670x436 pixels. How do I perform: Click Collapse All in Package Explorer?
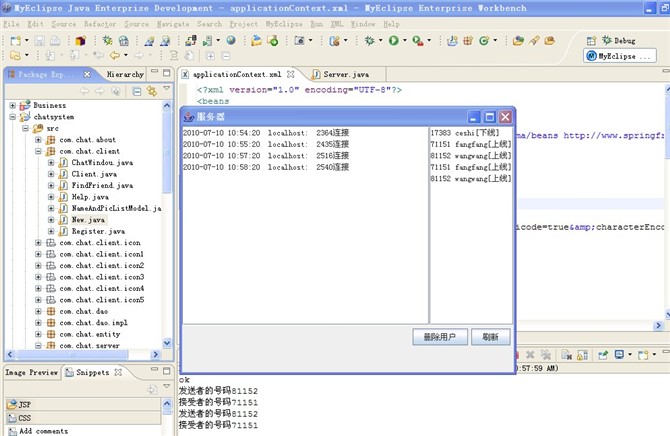pyautogui.click(x=137, y=91)
